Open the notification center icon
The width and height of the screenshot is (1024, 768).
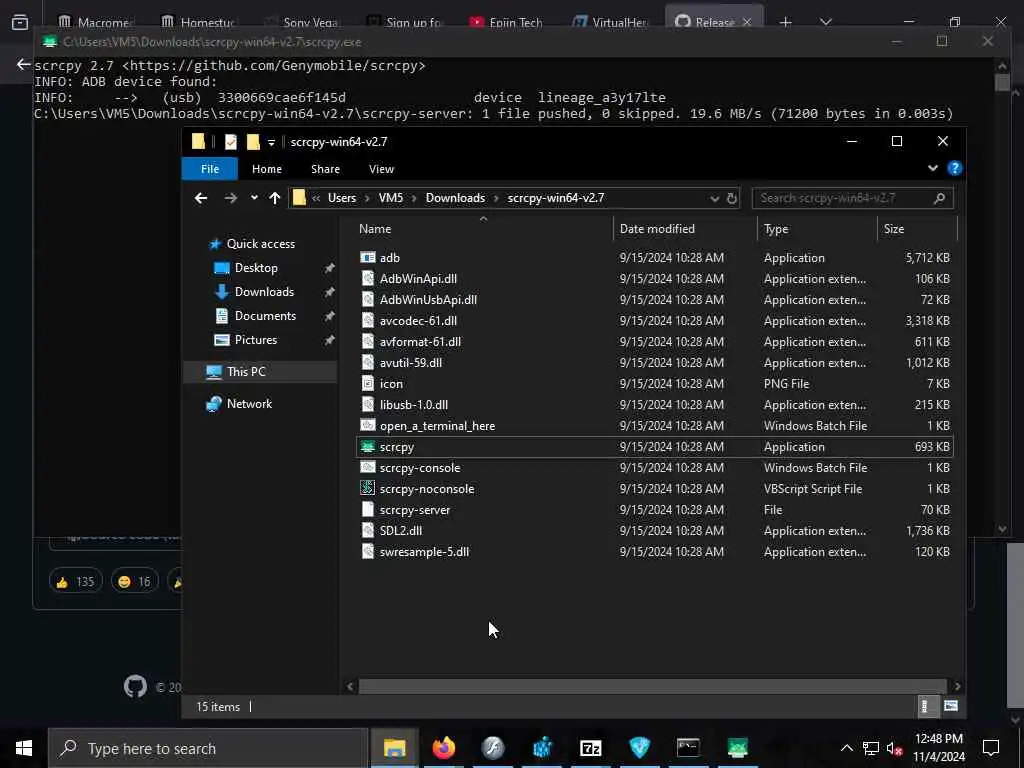pos(991,748)
